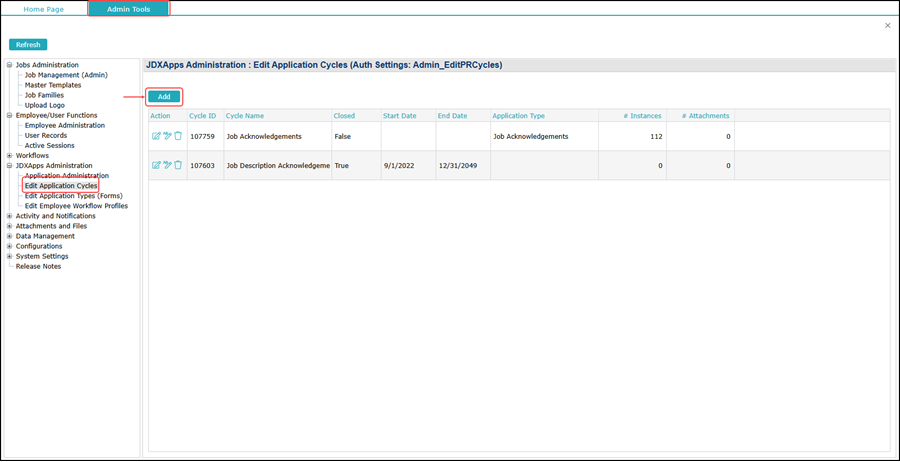Click edit icon for cycle 107759
The image size is (900, 462).
coord(156,136)
